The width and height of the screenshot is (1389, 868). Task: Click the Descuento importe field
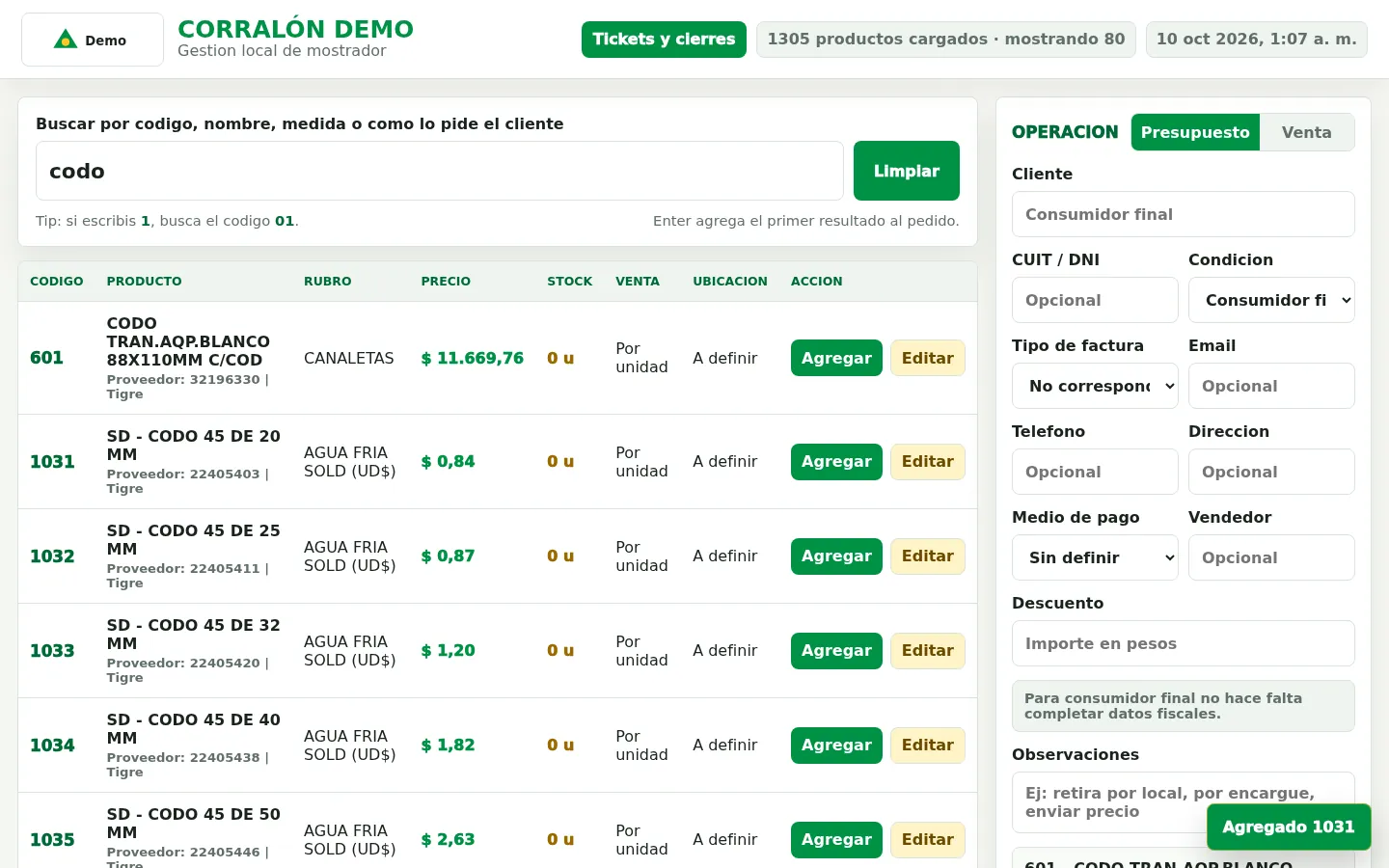click(x=1184, y=643)
